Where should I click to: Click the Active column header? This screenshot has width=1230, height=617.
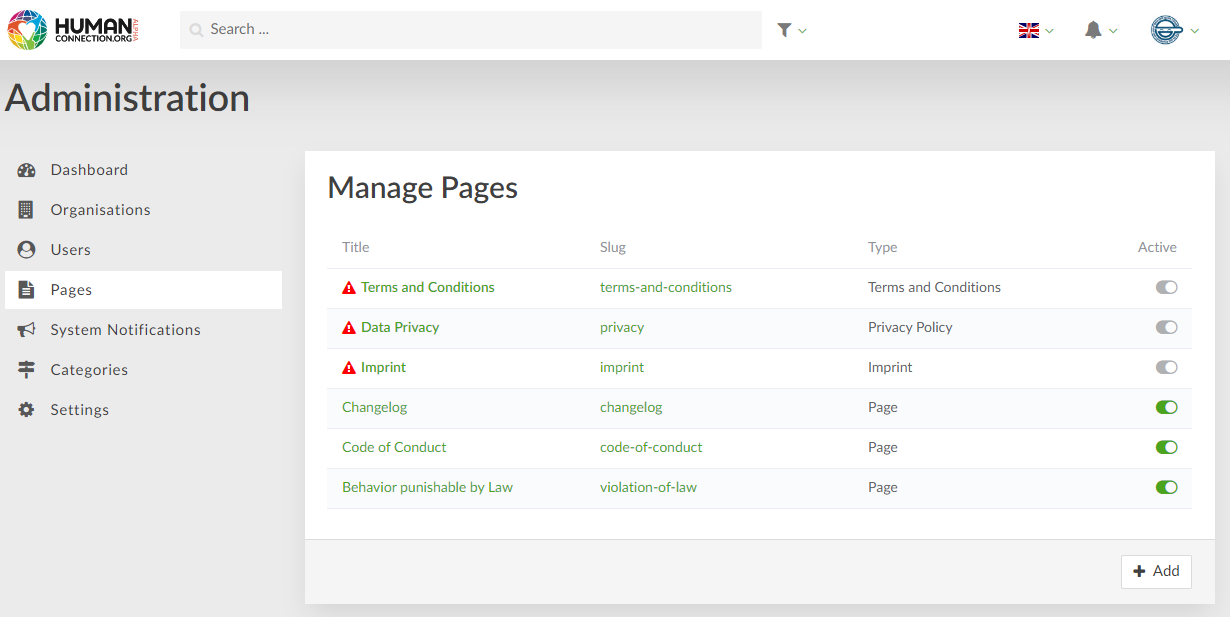1157,247
